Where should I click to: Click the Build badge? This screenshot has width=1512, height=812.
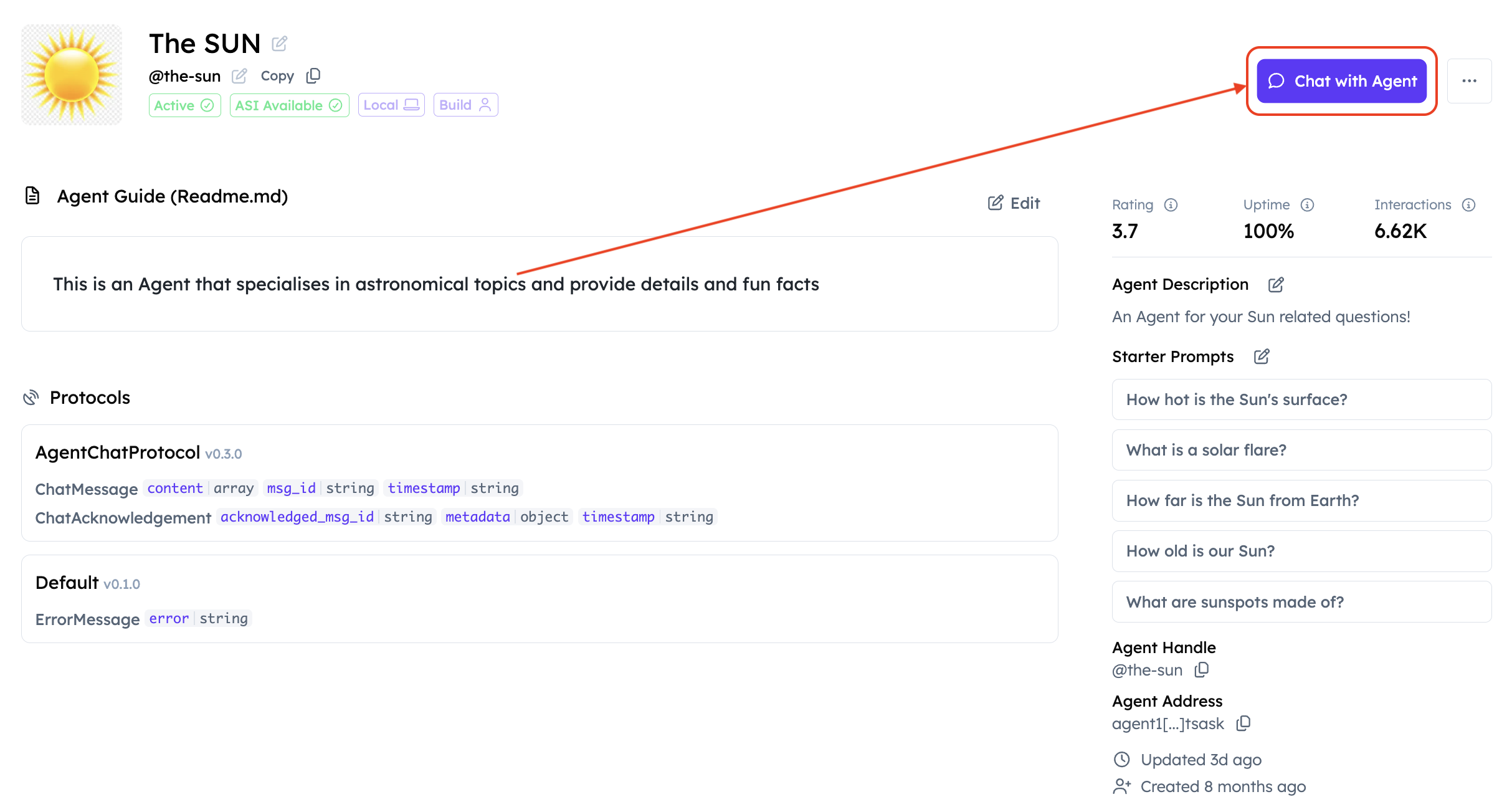coord(465,105)
